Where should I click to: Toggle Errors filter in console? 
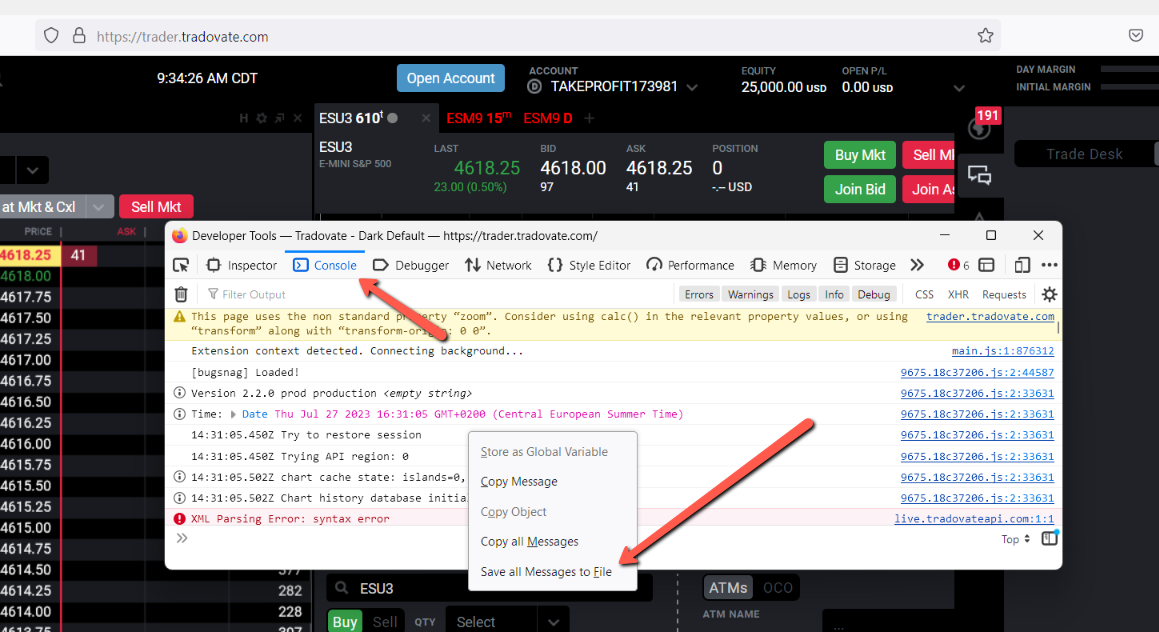(699, 294)
